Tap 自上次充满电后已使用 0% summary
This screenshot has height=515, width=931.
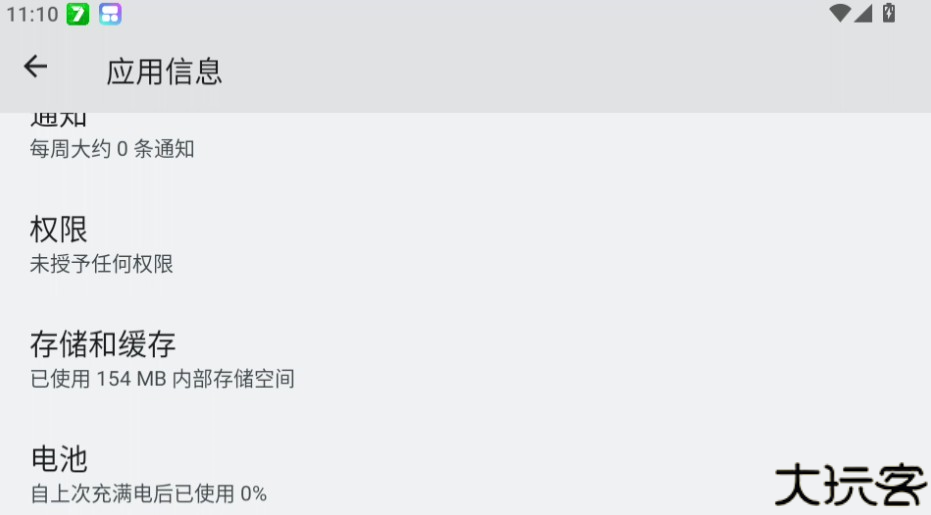(148, 493)
